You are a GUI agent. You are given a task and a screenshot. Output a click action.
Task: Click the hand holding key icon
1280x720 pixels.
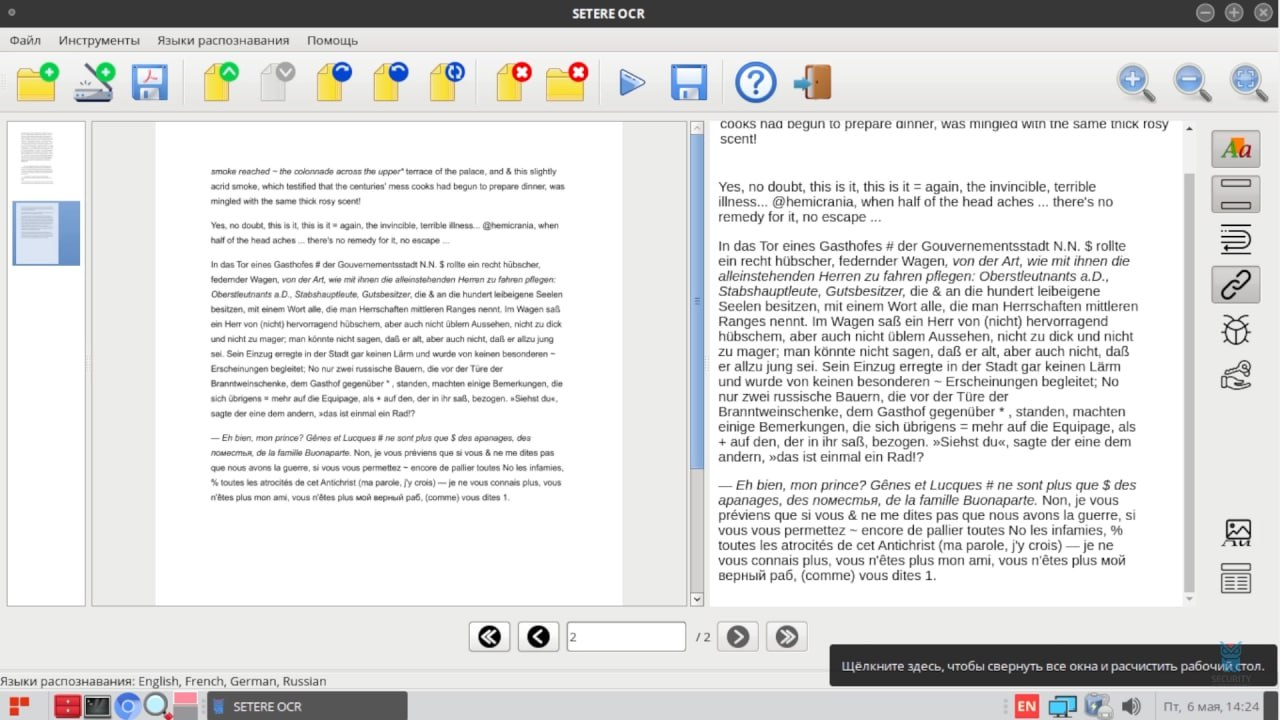click(x=1236, y=376)
